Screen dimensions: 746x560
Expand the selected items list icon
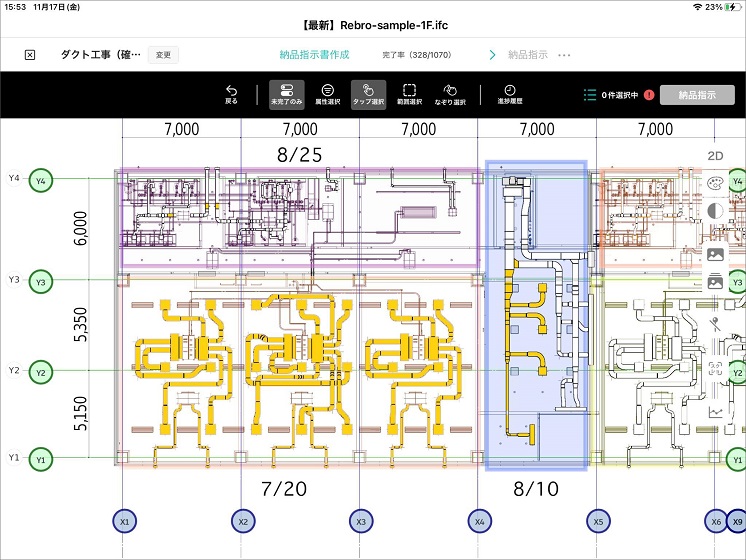[590, 95]
